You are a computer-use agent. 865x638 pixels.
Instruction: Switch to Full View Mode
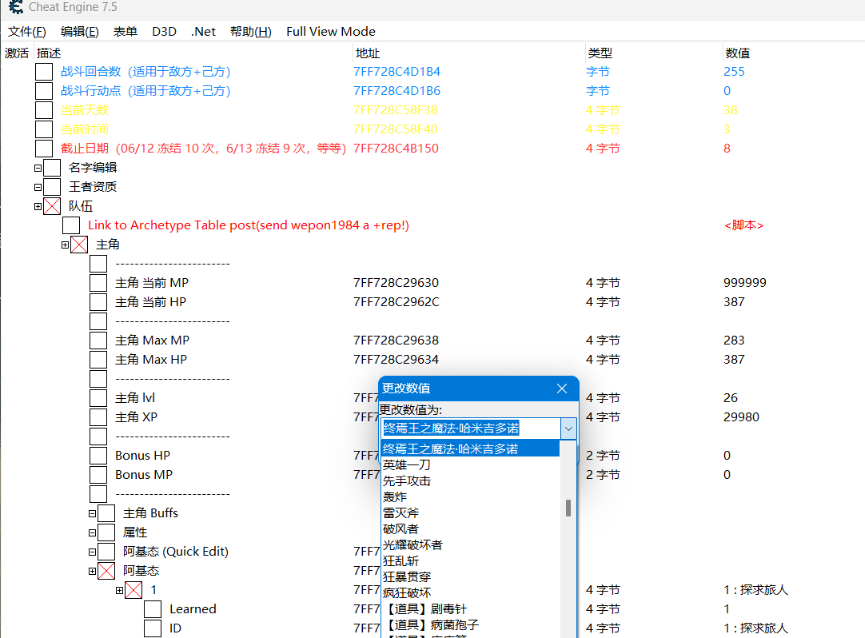330,32
